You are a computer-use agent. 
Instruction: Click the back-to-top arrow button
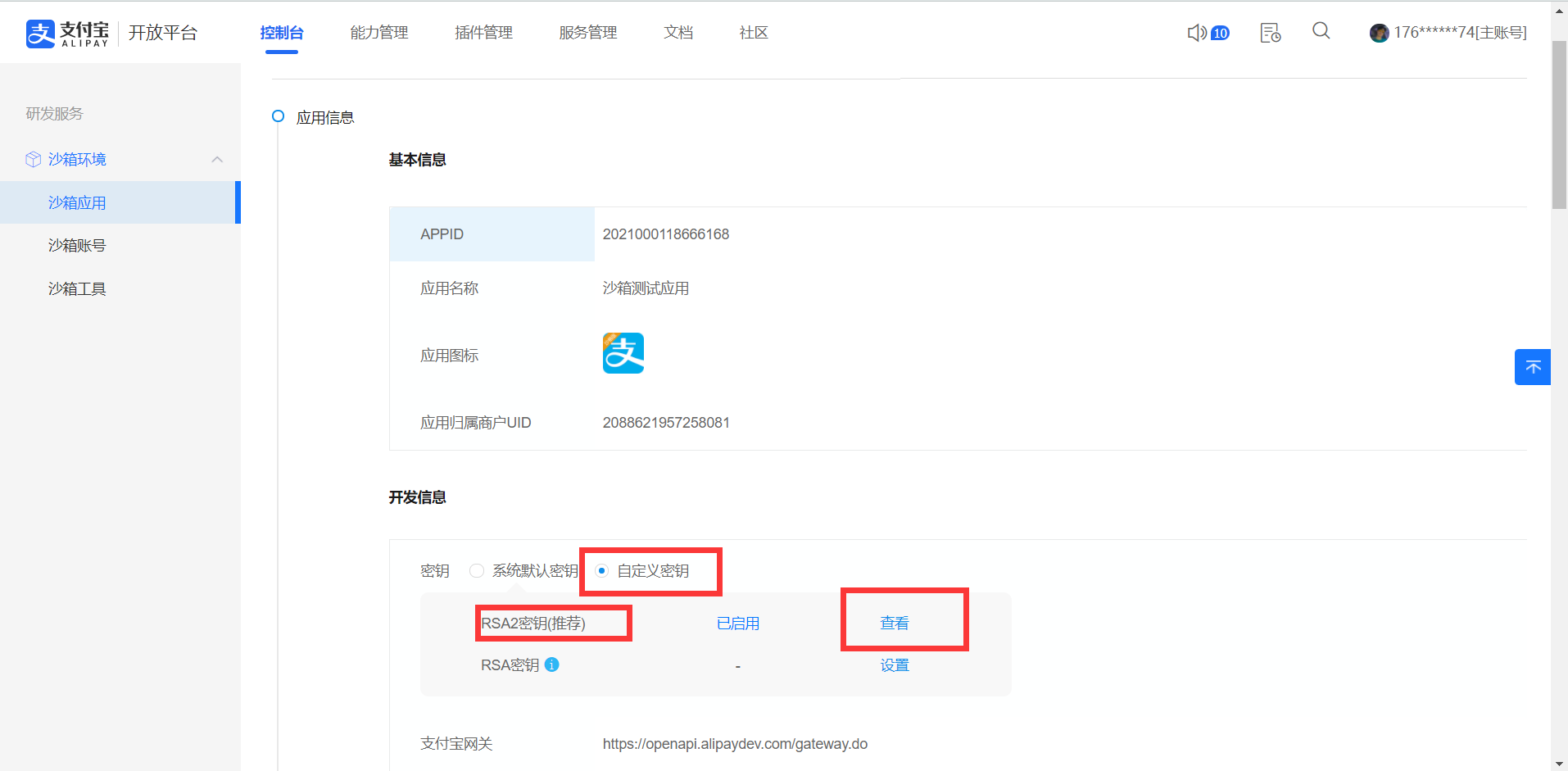[1532, 367]
